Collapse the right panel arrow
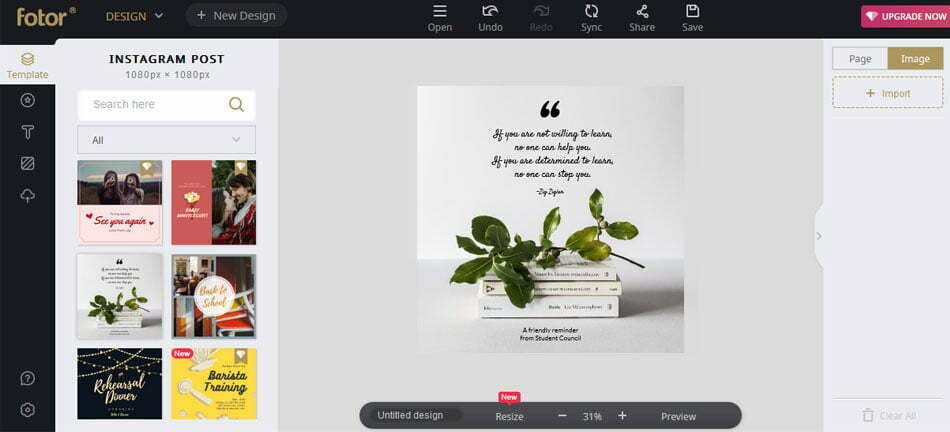The height and width of the screenshot is (432, 950). coord(819,236)
